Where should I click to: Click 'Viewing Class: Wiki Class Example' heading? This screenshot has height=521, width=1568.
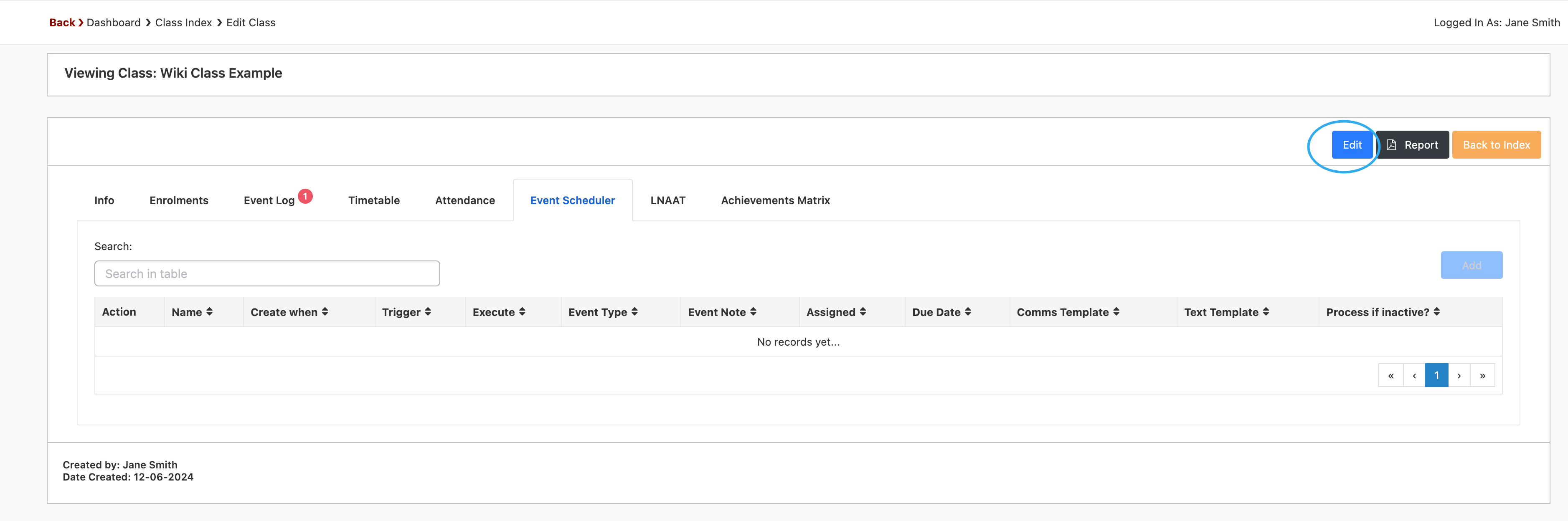pos(173,73)
